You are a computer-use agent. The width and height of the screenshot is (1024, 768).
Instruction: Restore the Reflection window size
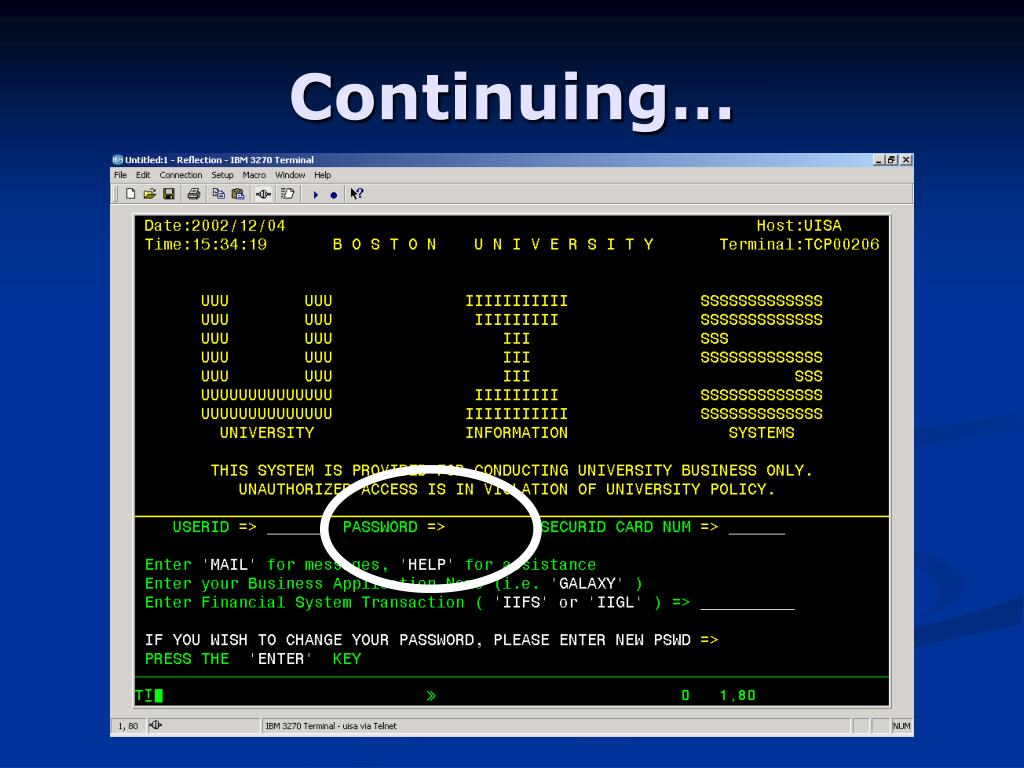click(x=891, y=160)
